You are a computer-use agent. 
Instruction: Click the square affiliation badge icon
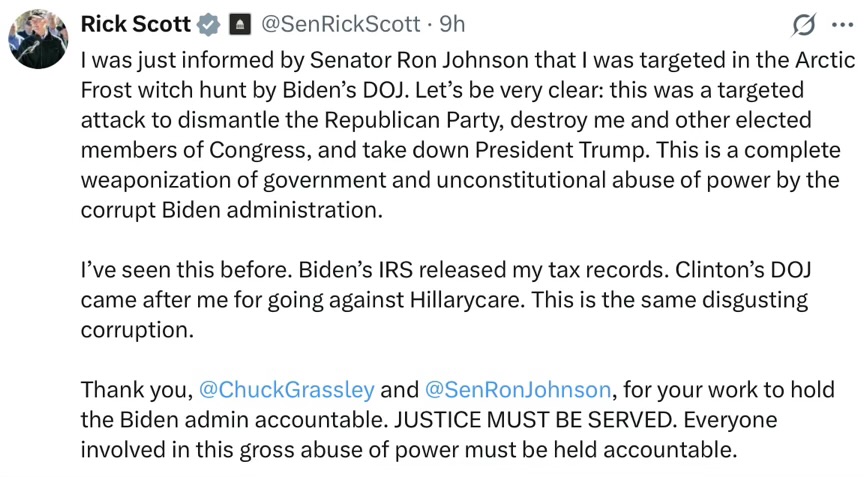pos(239,24)
